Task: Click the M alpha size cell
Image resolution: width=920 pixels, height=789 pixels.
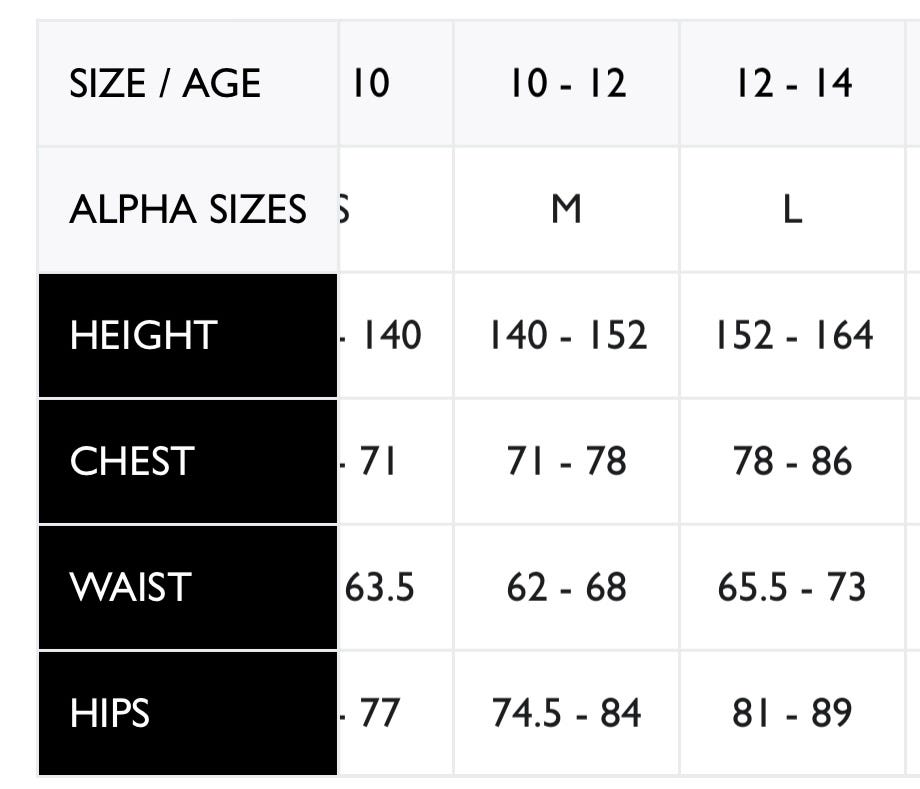Action: click(567, 210)
